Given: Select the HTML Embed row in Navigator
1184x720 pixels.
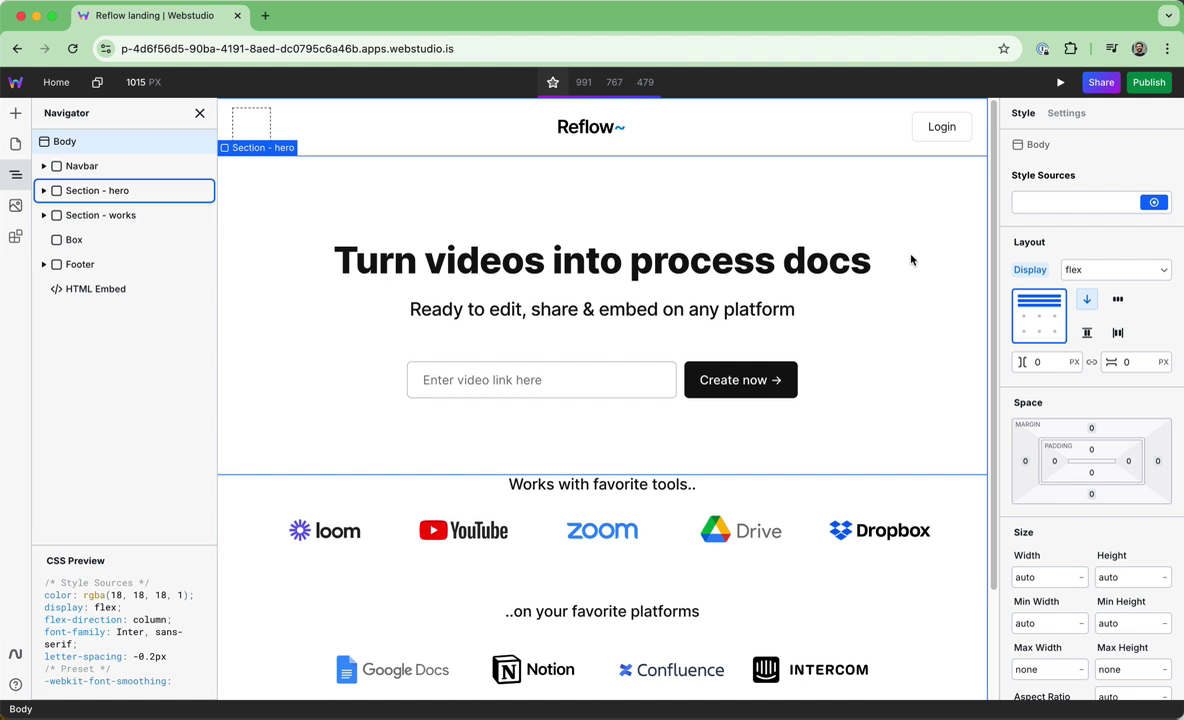Looking at the screenshot, I should coord(125,289).
